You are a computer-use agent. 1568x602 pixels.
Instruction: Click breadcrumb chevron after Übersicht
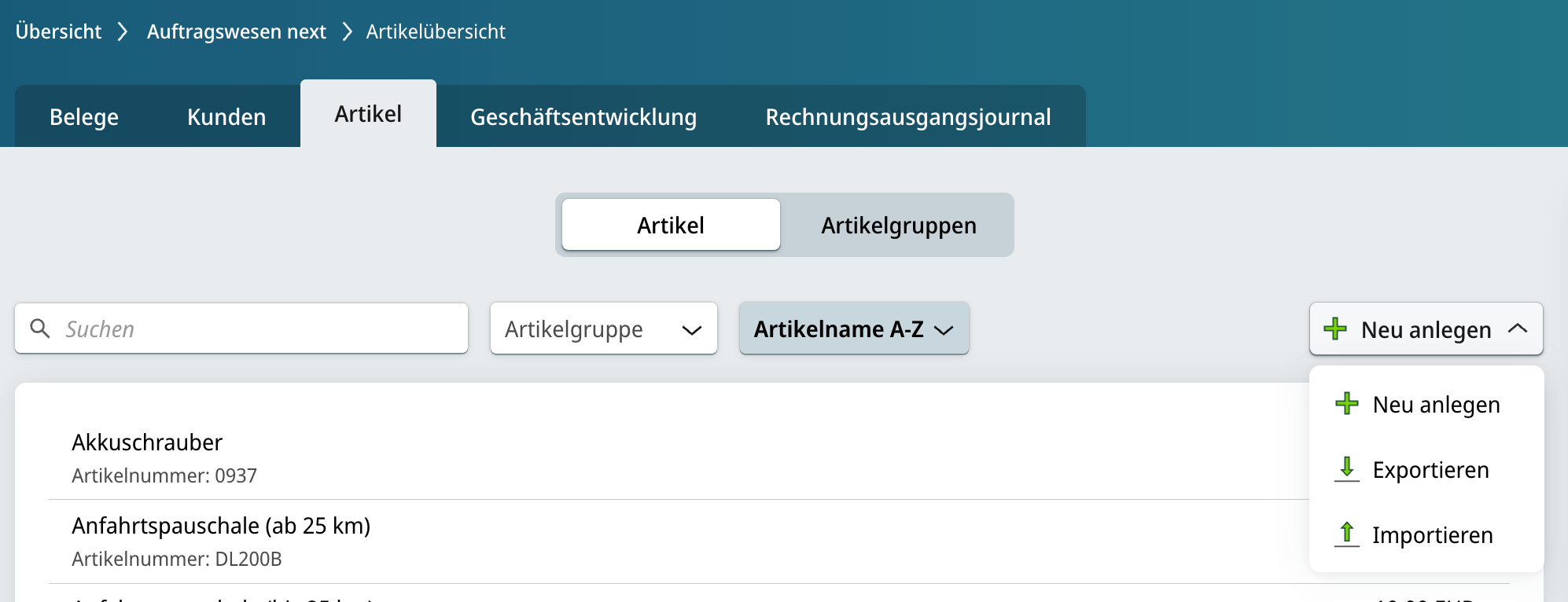[x=123, y=31]
